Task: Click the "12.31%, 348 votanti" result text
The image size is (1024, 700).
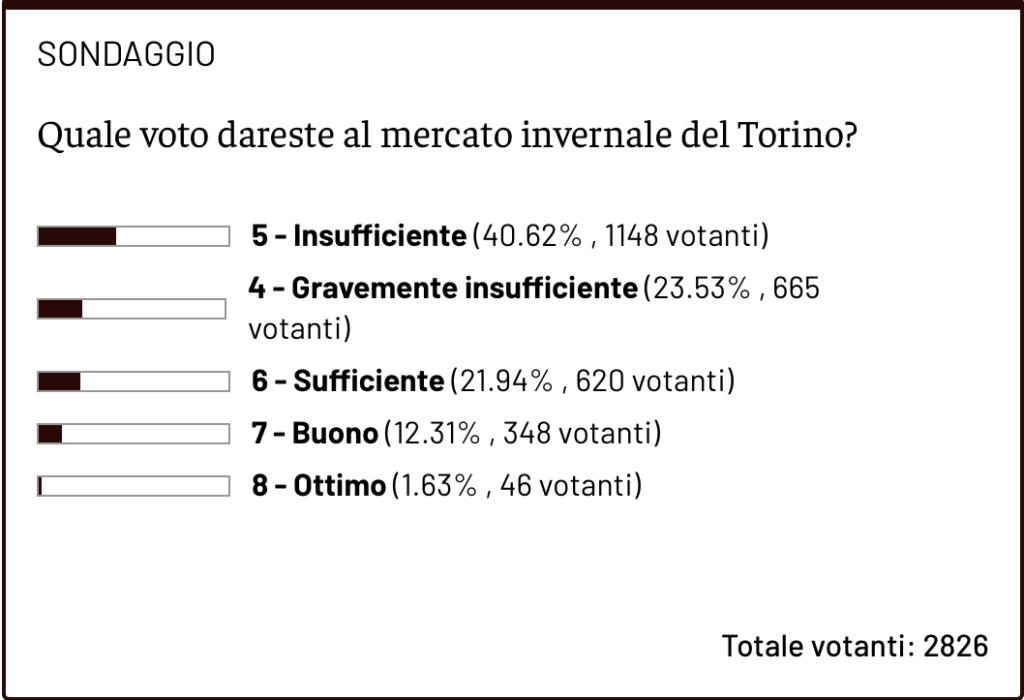Action: click(x=523, y=434)
